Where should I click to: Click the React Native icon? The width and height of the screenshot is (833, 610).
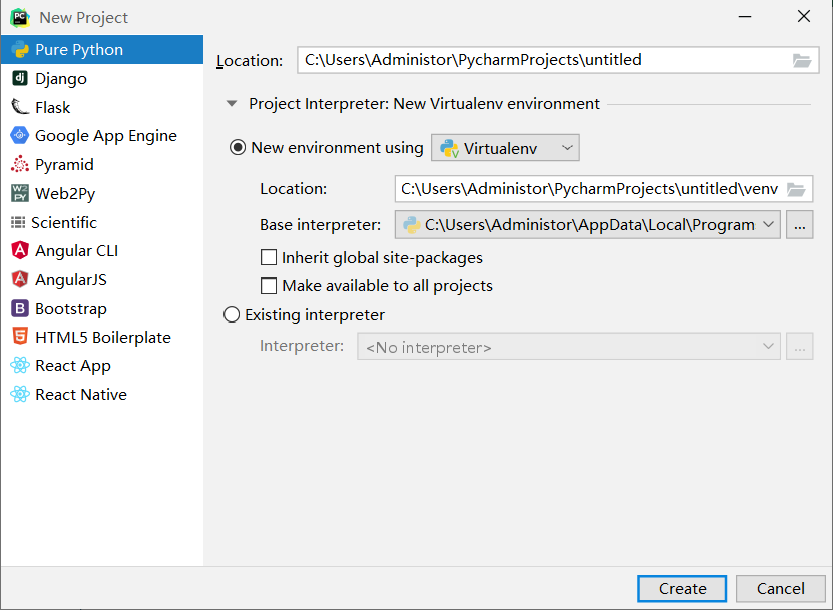20,394
